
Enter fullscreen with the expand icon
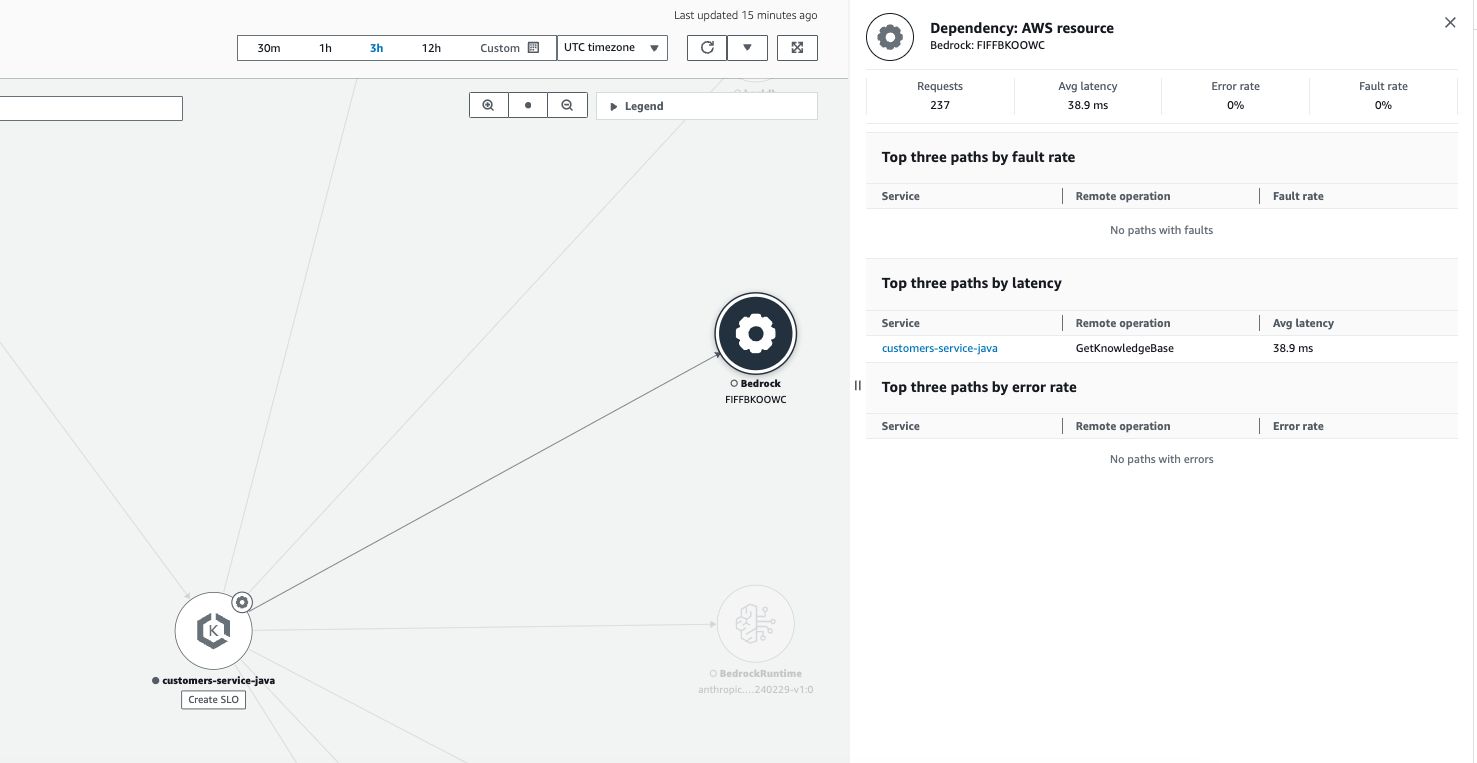click(797, 48)
